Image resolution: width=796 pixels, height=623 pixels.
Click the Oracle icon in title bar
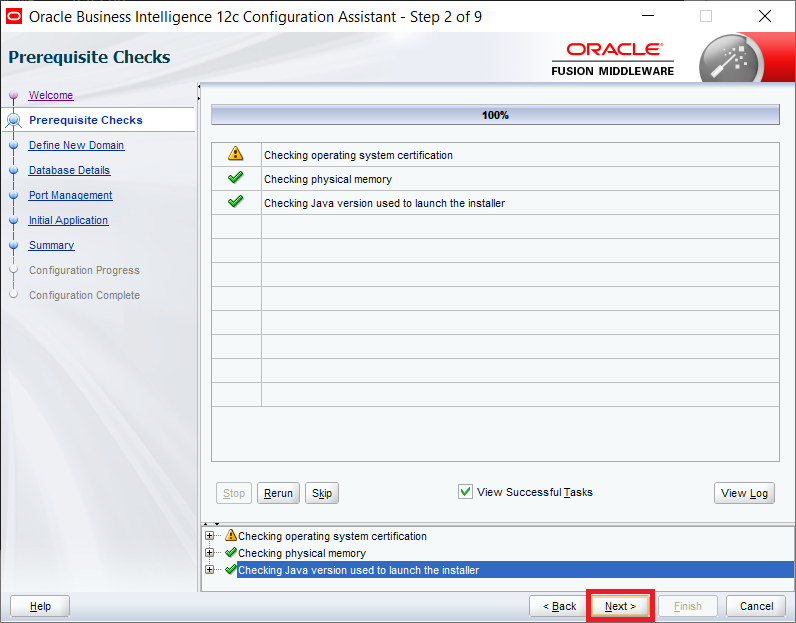[14, 16]
